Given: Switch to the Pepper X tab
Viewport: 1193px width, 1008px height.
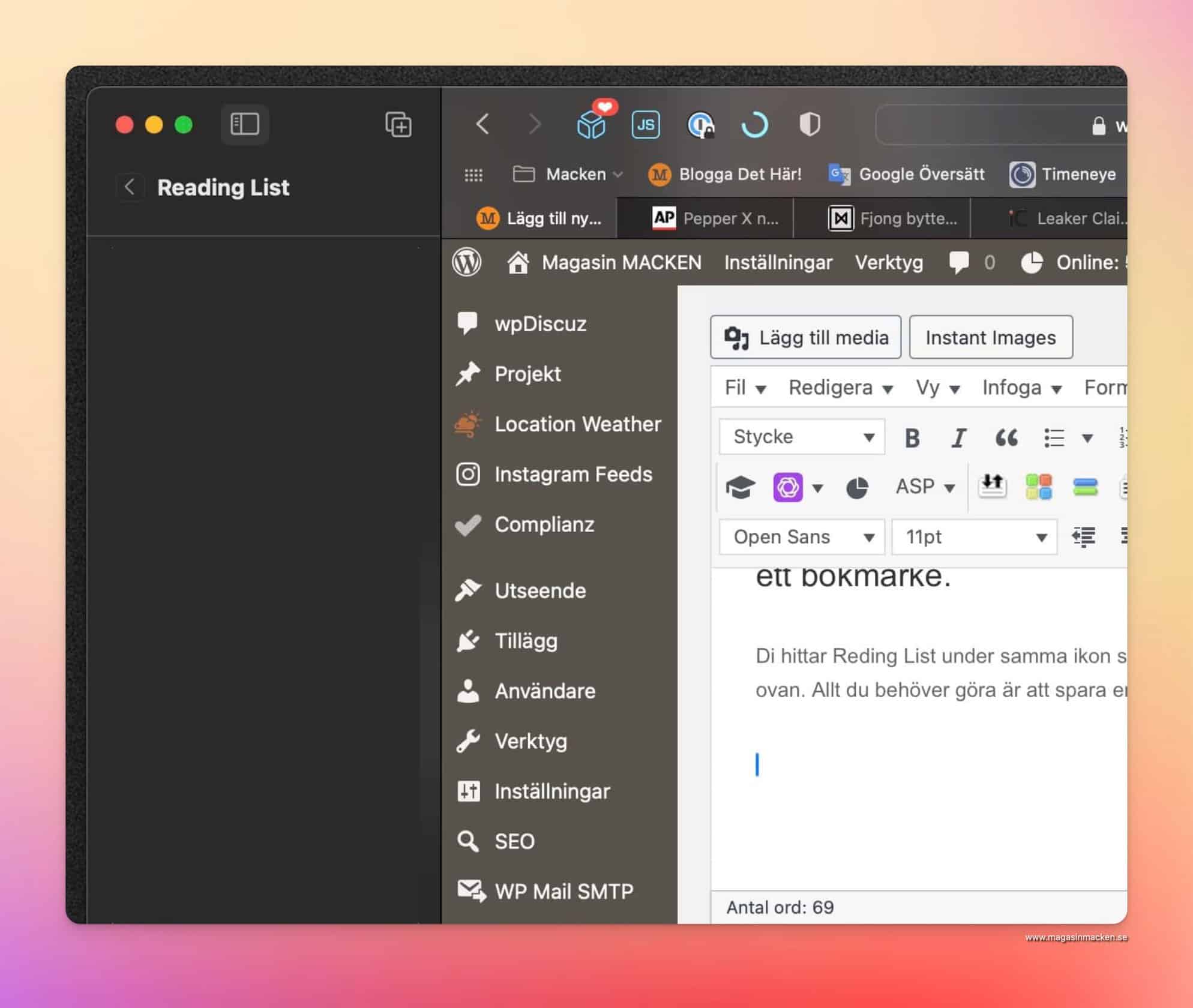Looking at the screenshot, I should (705, 218).
